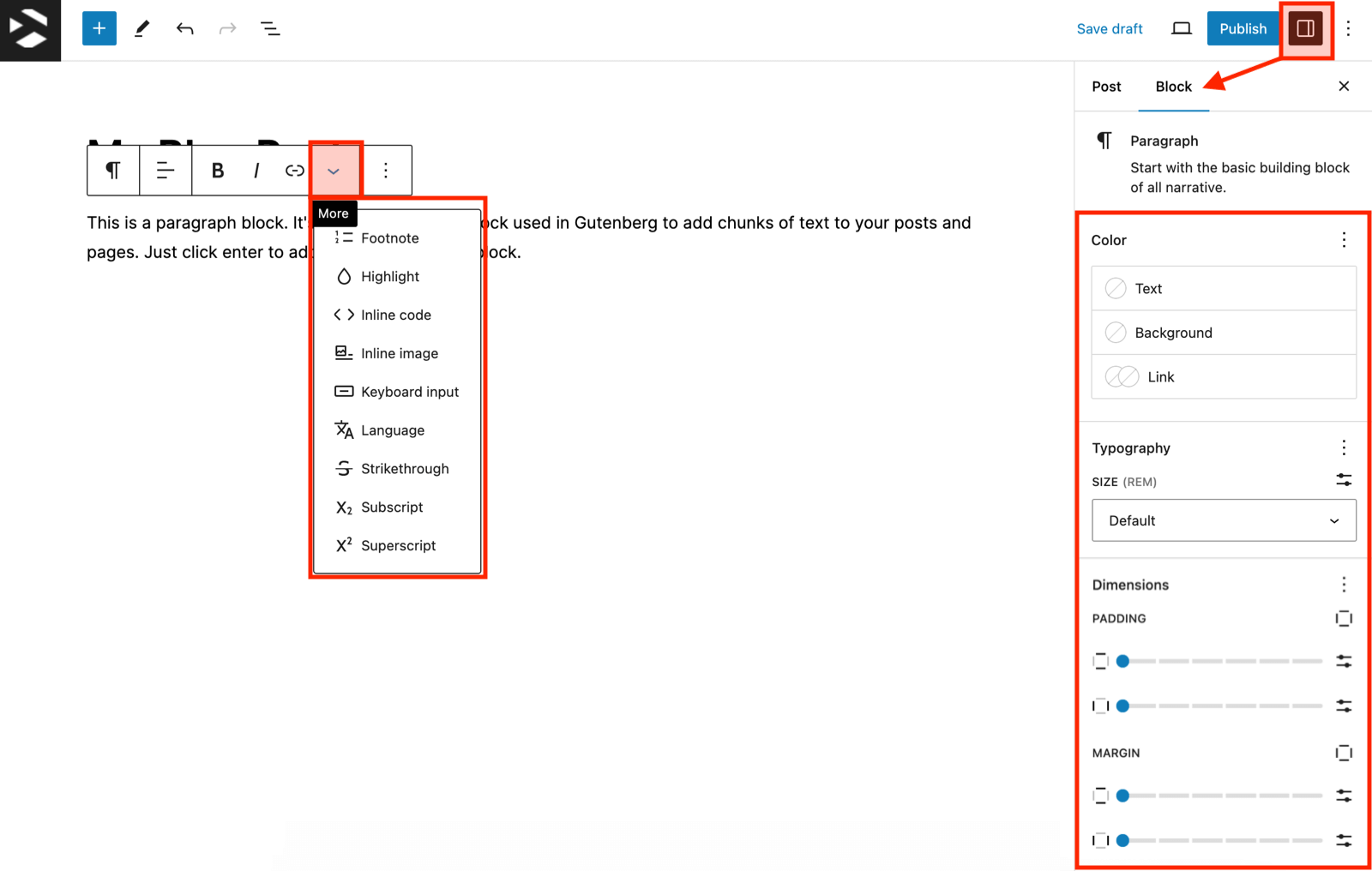
Task: Open the text alignment control
Action: (165, 171)
